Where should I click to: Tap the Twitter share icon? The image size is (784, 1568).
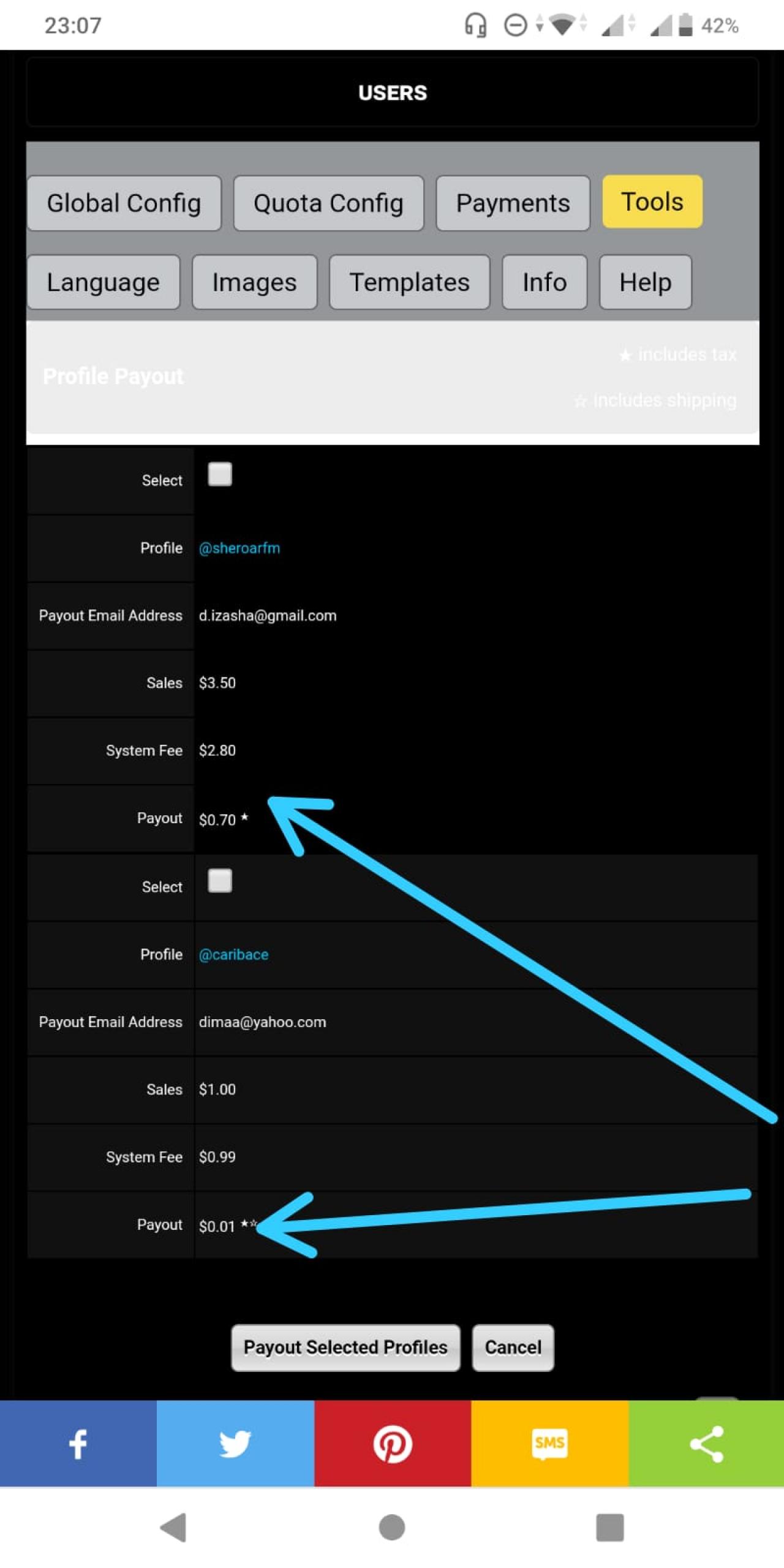pyautogui.click(x=235, y=1442)
